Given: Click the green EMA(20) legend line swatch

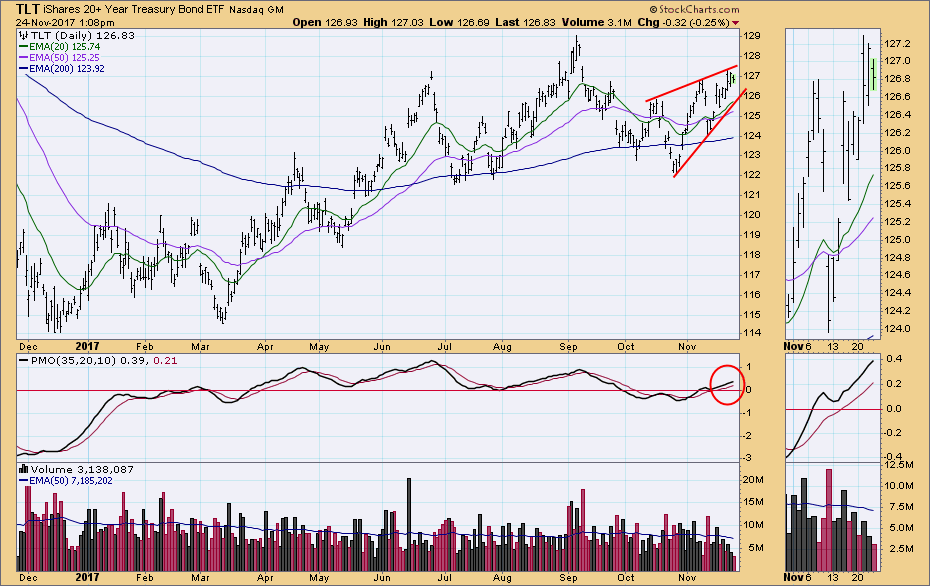Looking at the screenshot, I should click(x=23, y=47).
